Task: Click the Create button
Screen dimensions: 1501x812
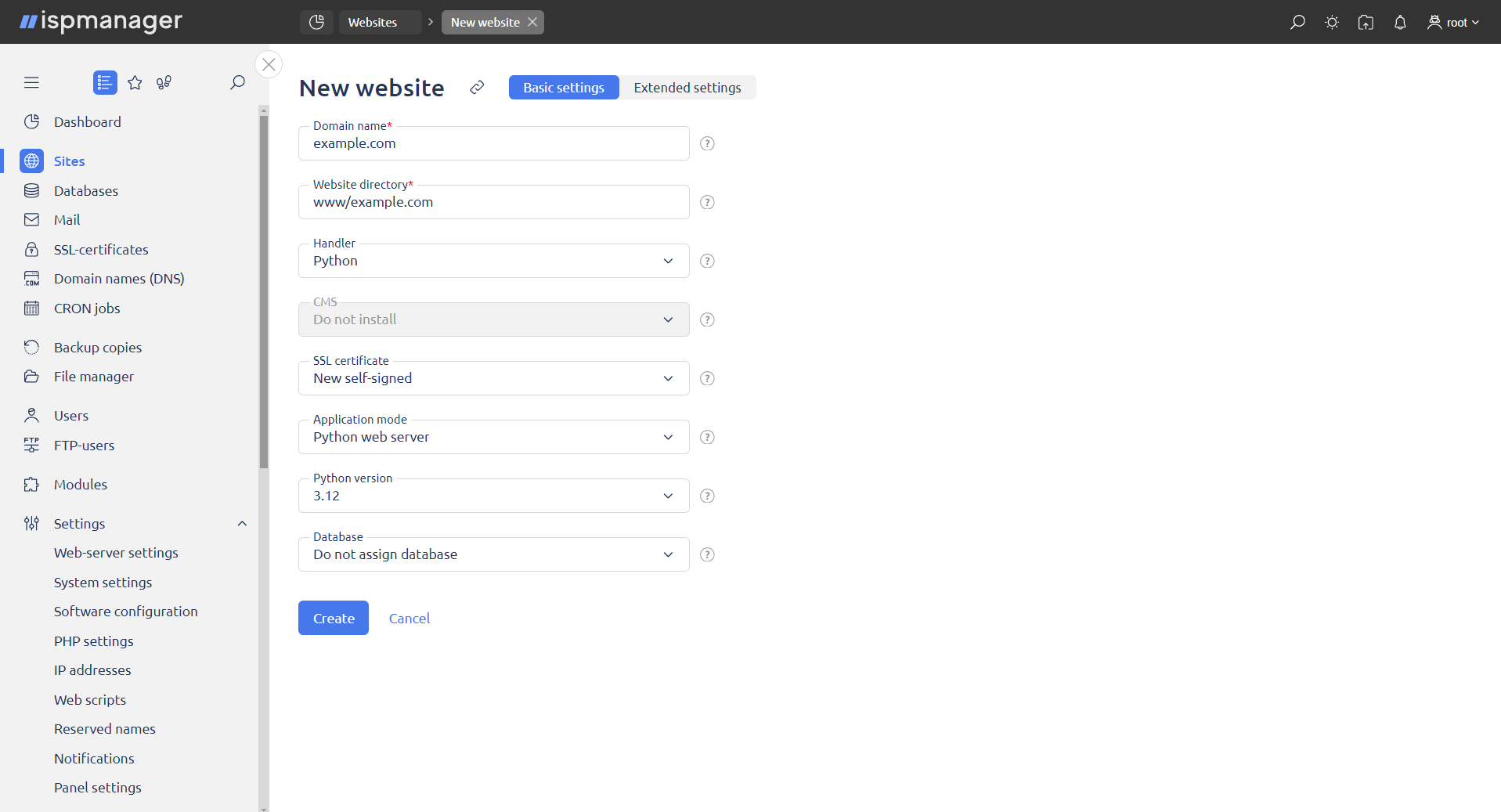Action: (333, 618)
